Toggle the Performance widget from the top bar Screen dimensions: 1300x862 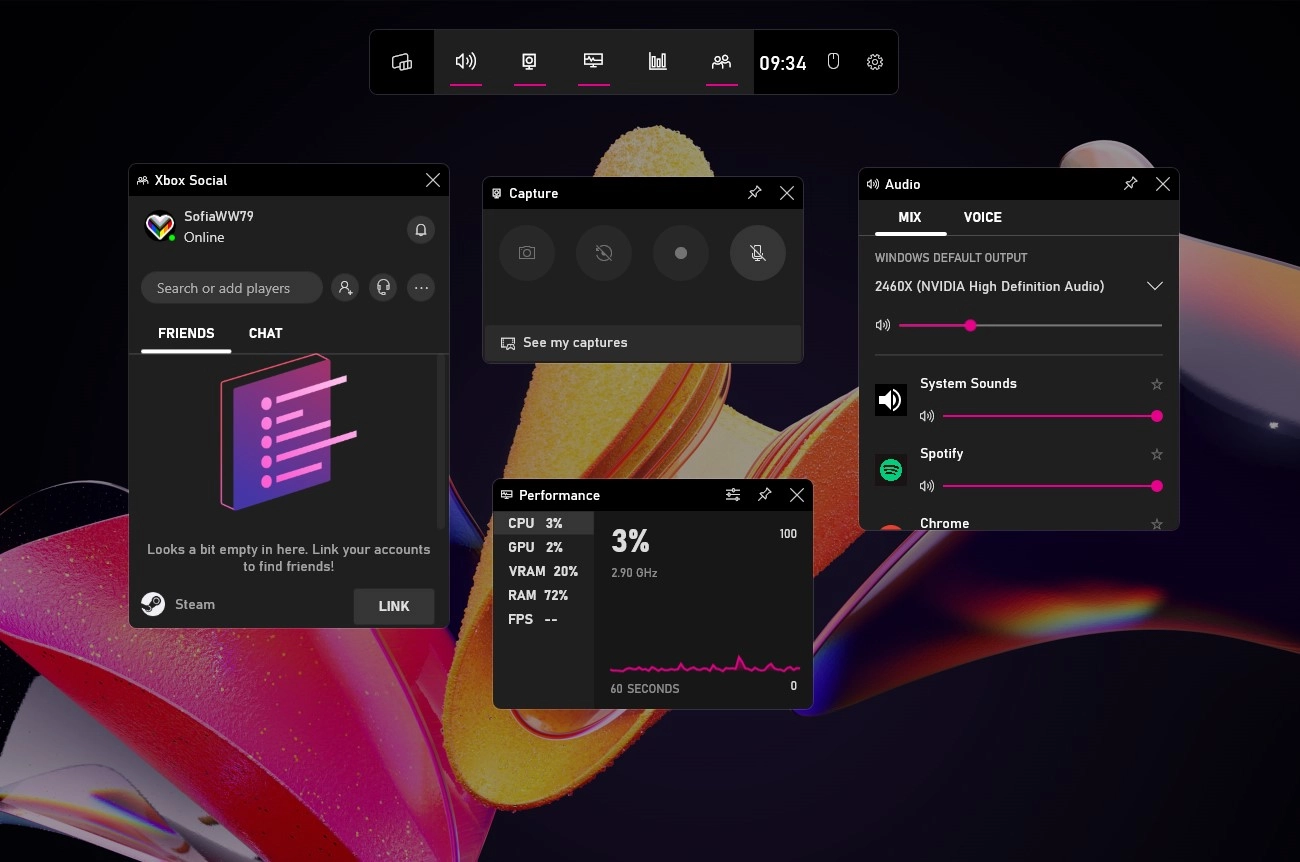click(x=594, y=62)
